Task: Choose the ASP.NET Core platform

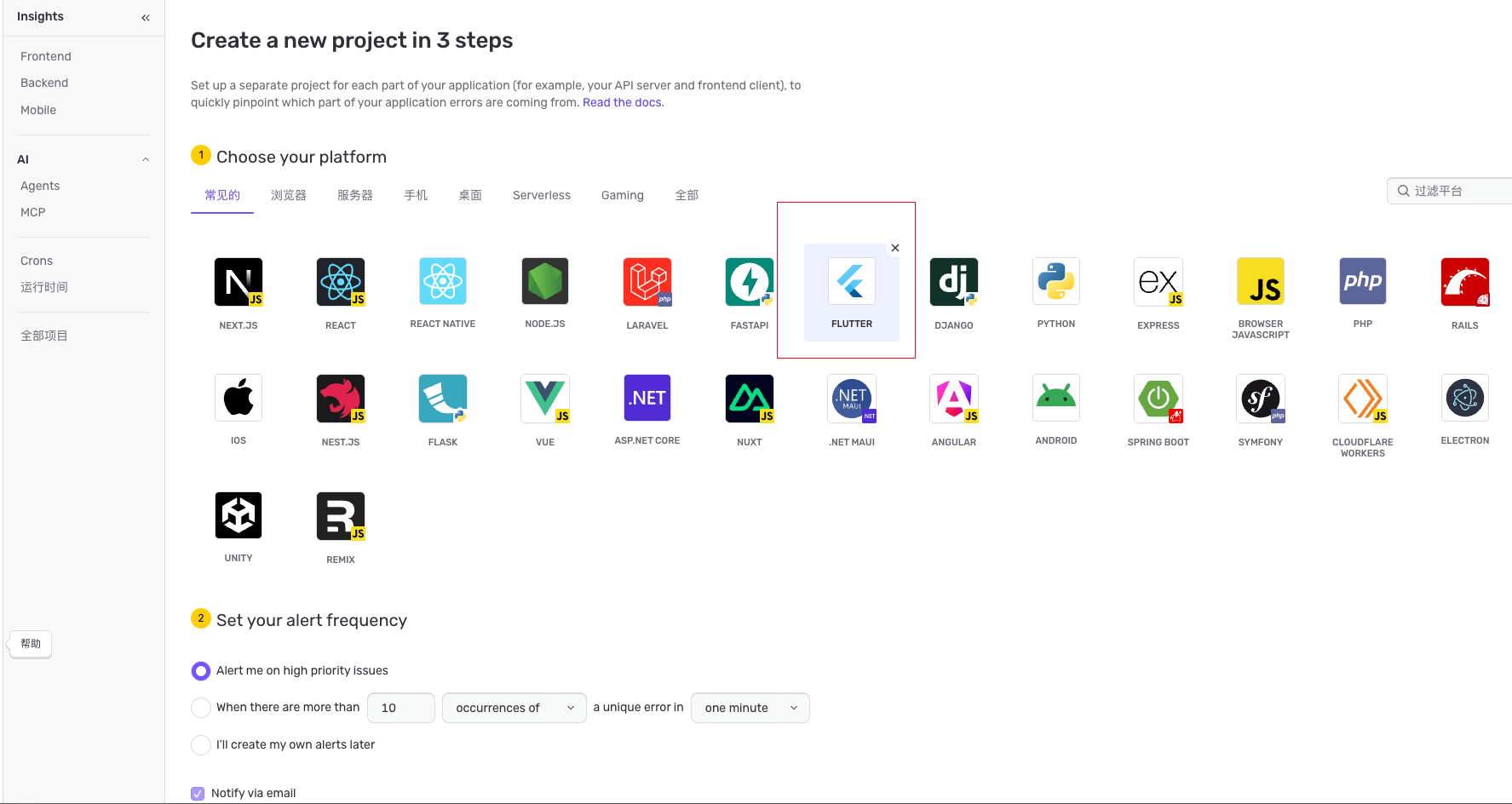Action: [x=647, y=398]
